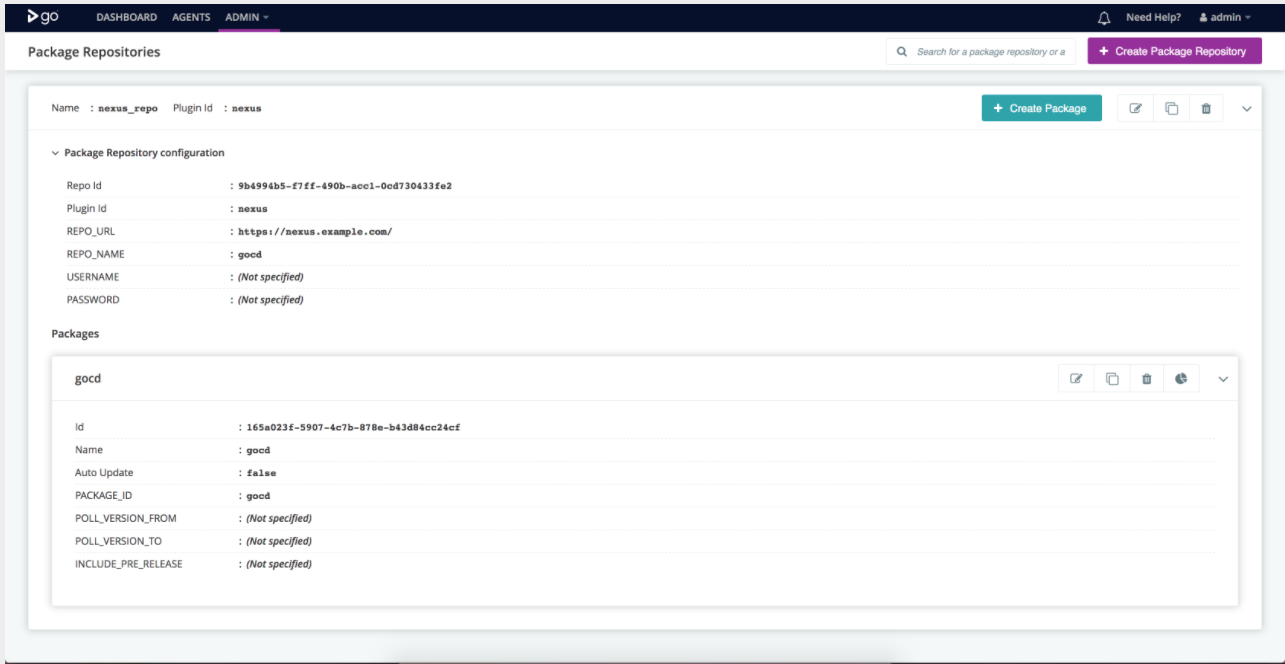Edit the gocd package

pyautogui.click(x=1076, y=379)
